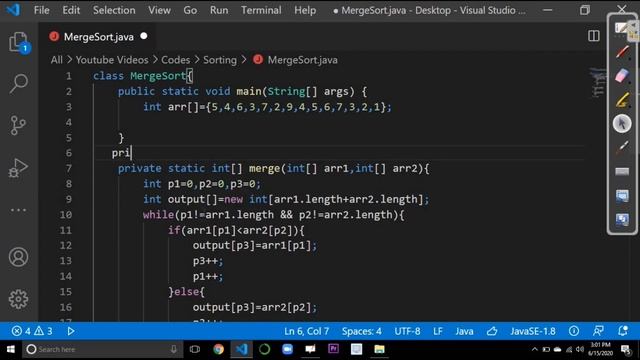
Task: Change encoding via UTF-8
Action: coord(407,331)
